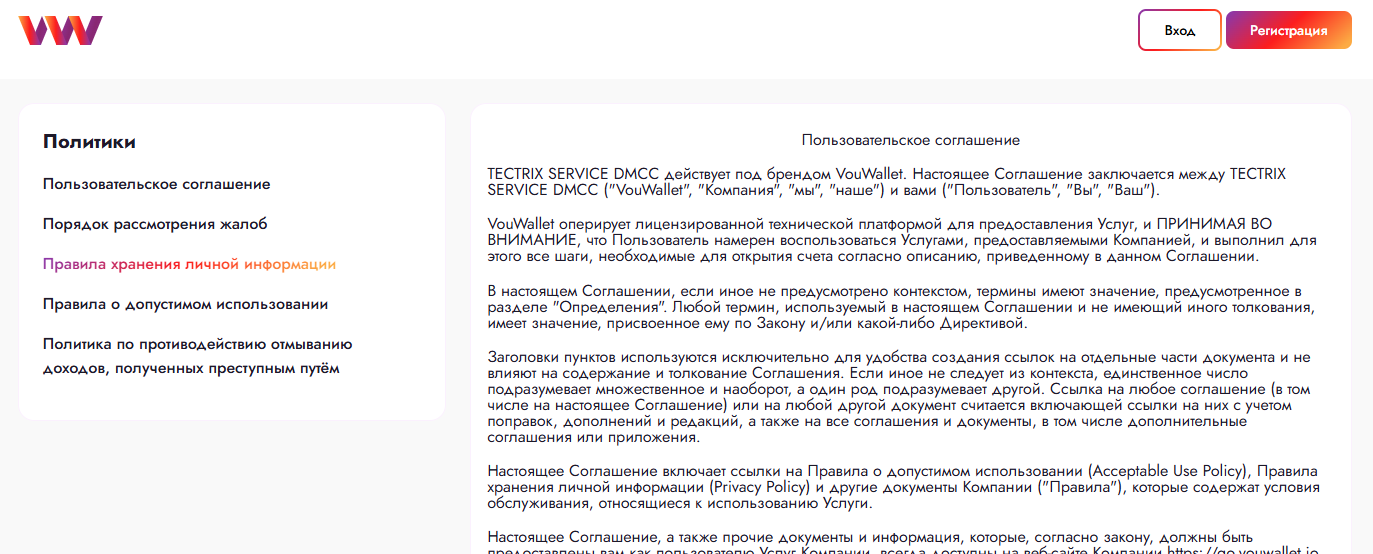Click the VouWallet logo icon
The image size is (1373, 554).
(x=60, y=30)
